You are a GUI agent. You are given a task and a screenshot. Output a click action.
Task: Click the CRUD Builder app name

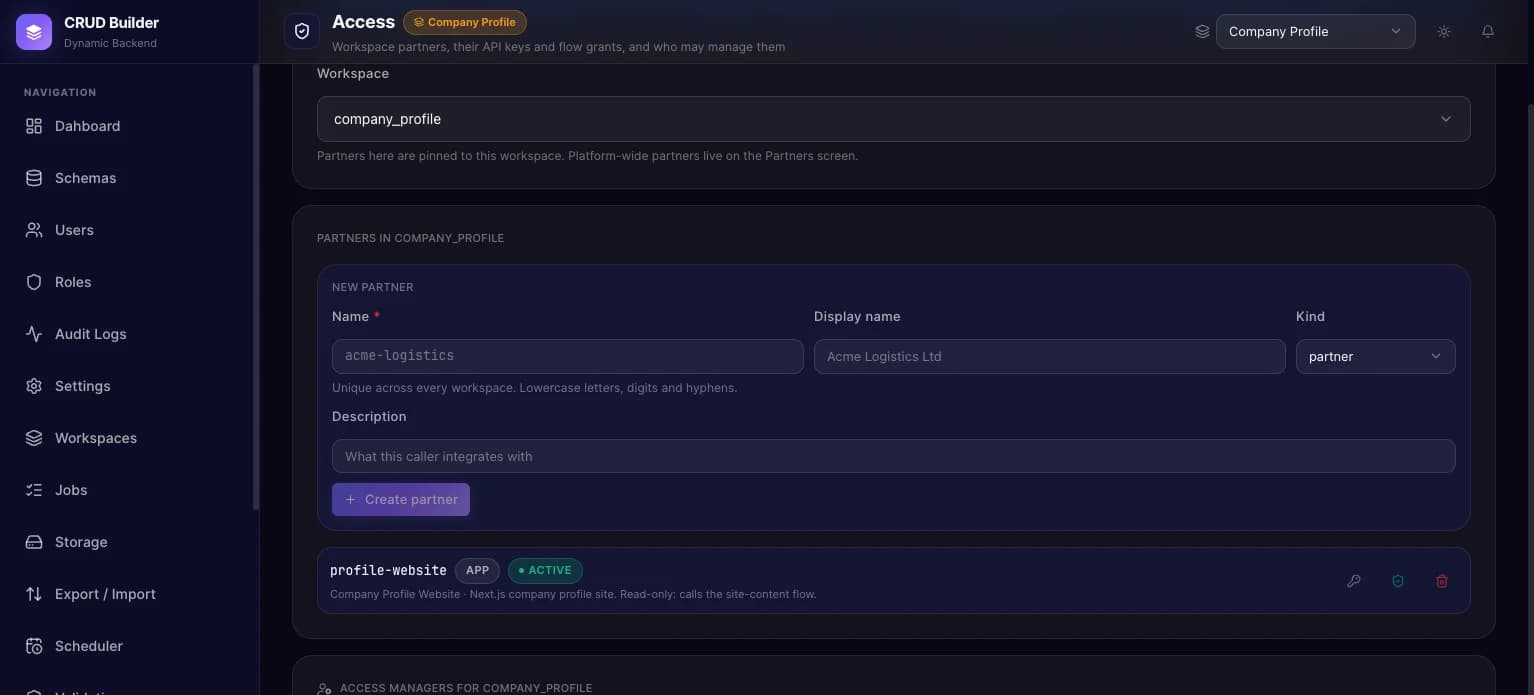tap(111, 23)
